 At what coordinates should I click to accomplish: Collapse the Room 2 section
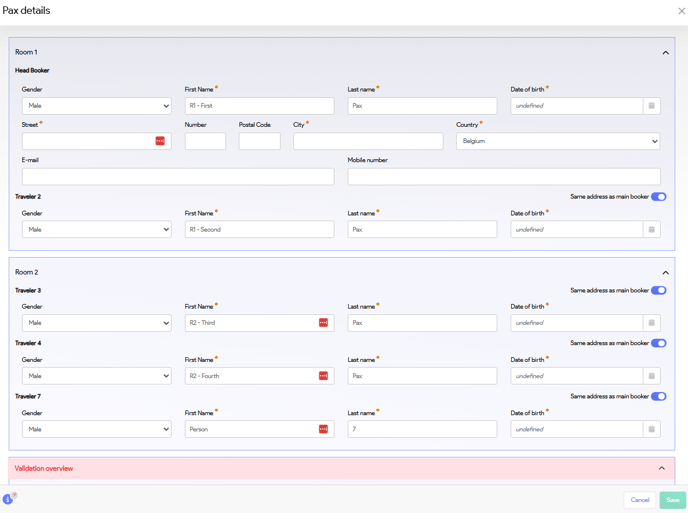click(665, 273)
